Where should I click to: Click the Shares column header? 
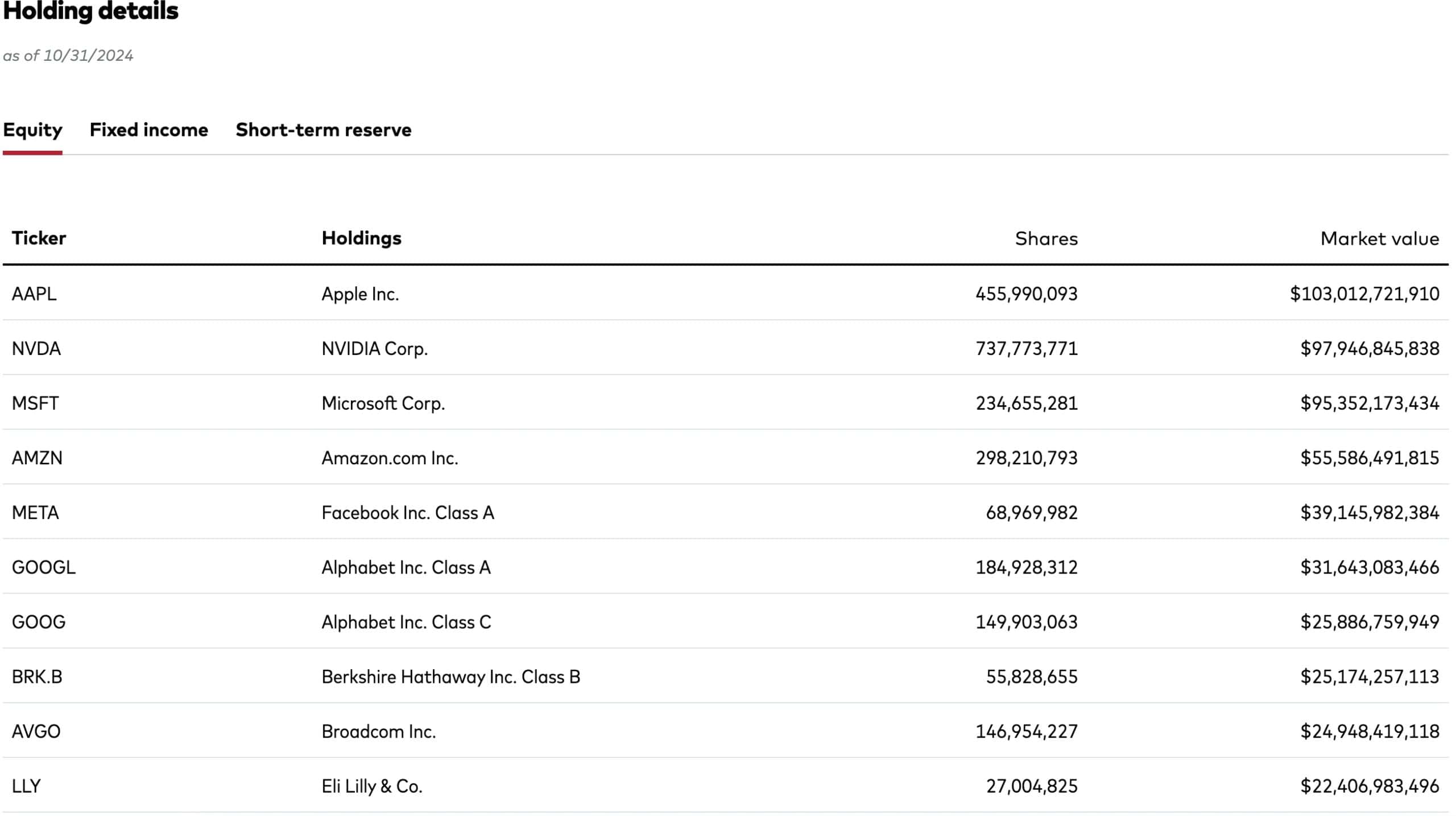click(x=1046, y=238)
